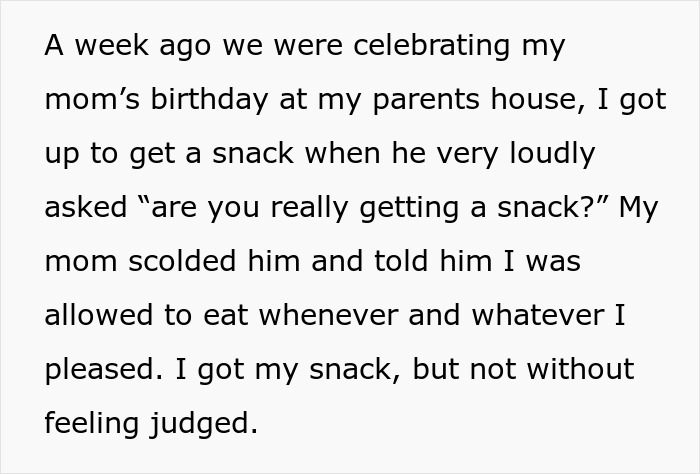Click the word "birthday" in the paragraph
This screenshot has height=474, width=700.
coord(209,99)
